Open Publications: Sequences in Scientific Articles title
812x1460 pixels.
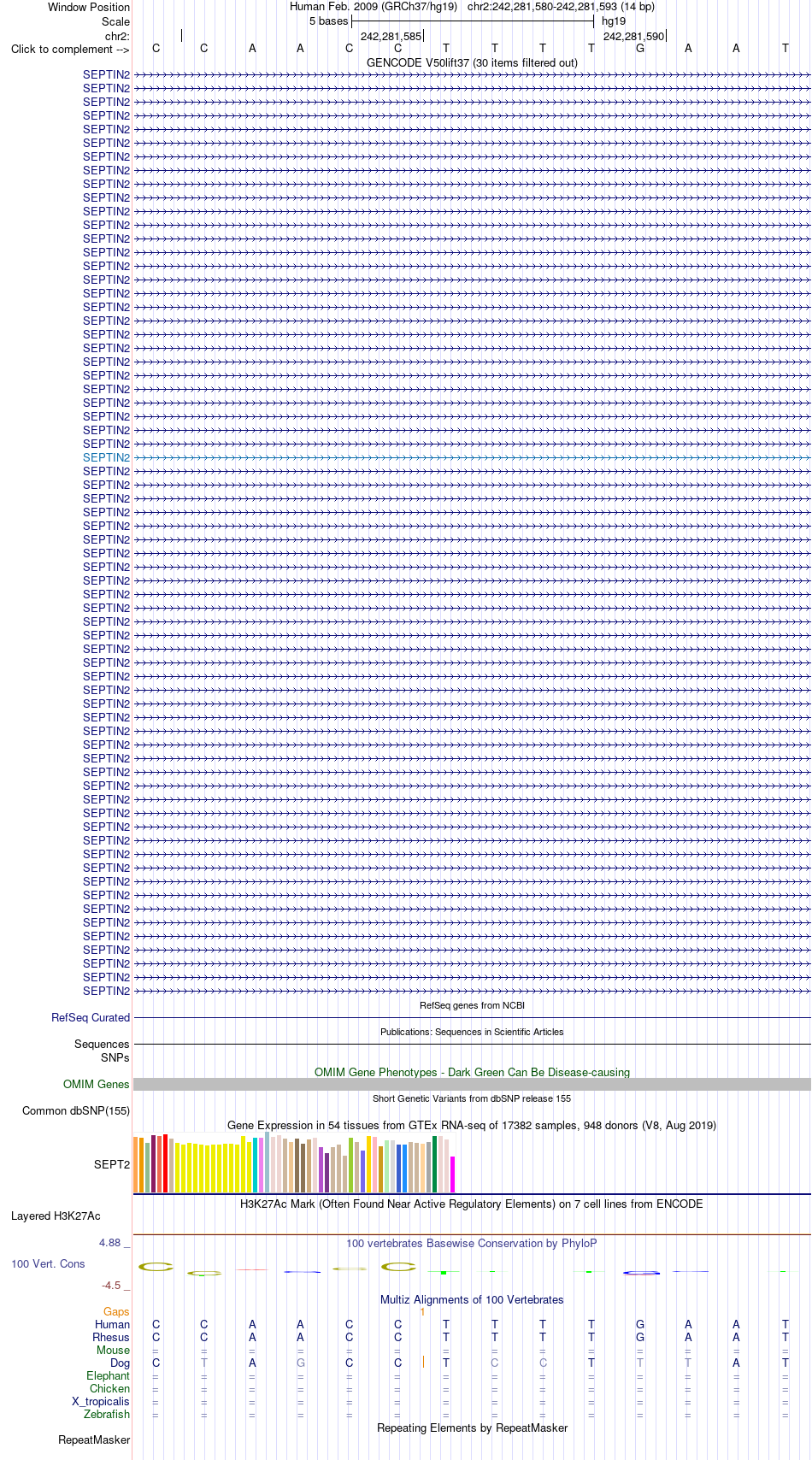pyautogui.click(x=472, y=1032)
